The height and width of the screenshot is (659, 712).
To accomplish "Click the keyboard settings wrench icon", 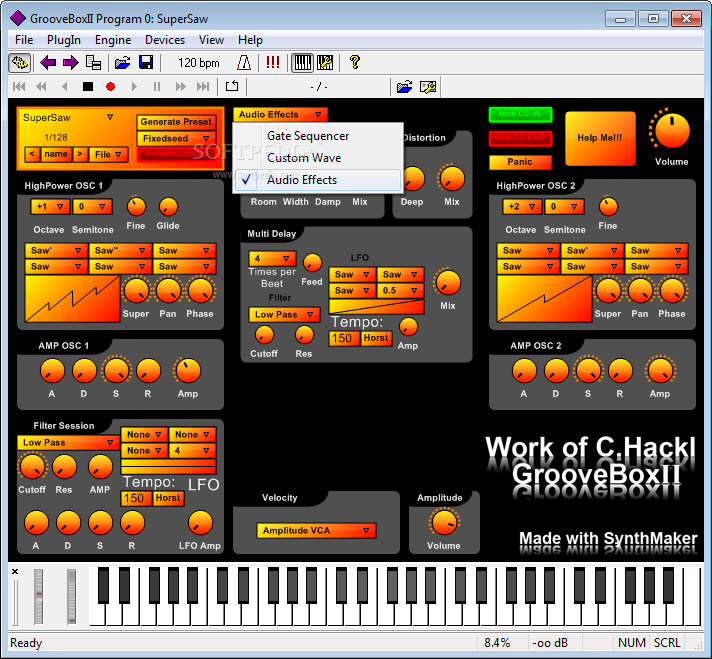I will pyautogui.click(x=325, y=63).
